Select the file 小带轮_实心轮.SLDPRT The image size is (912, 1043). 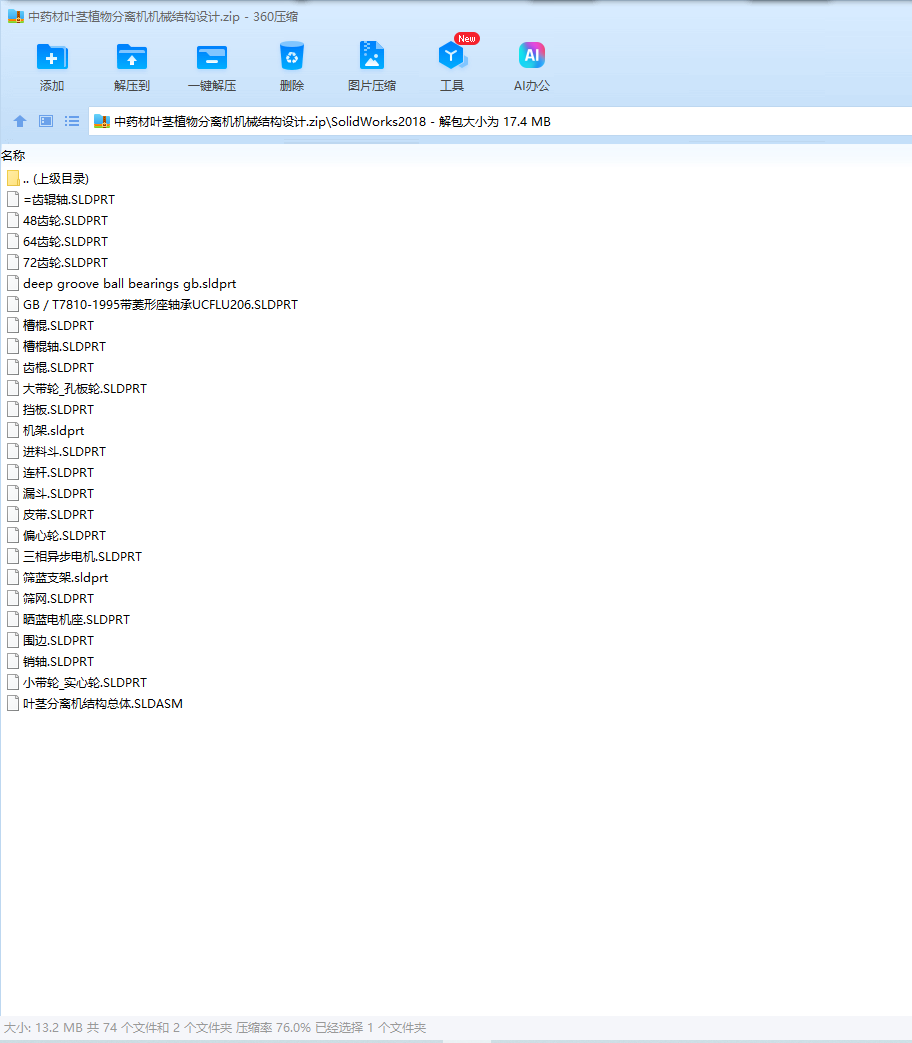(85, 682)
